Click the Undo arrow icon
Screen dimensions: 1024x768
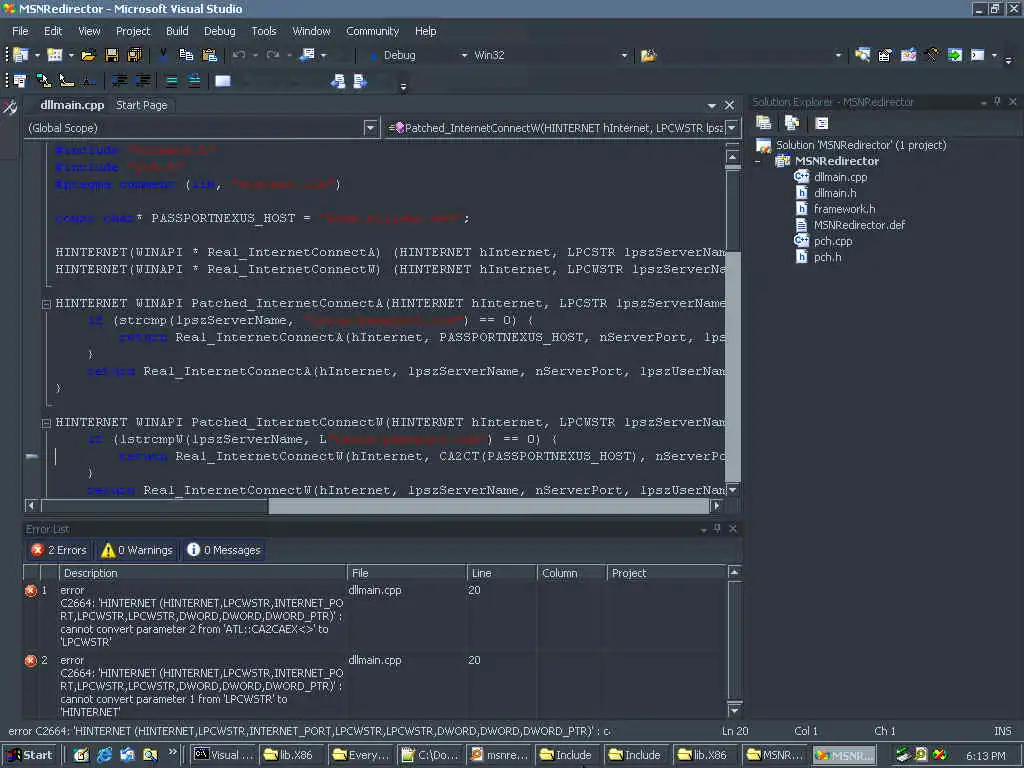239,56
